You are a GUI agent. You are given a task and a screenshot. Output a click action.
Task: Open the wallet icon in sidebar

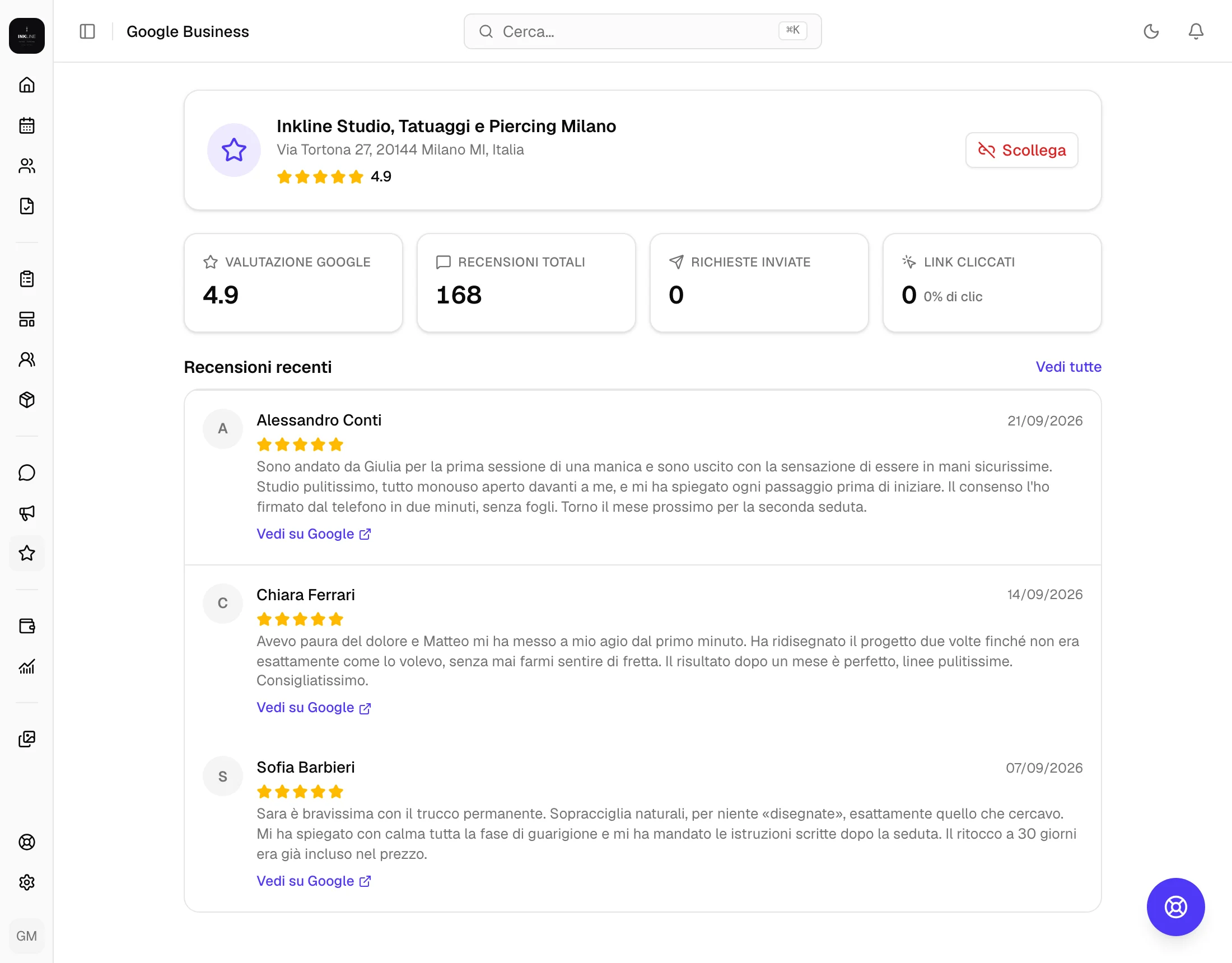pos(26,626)
